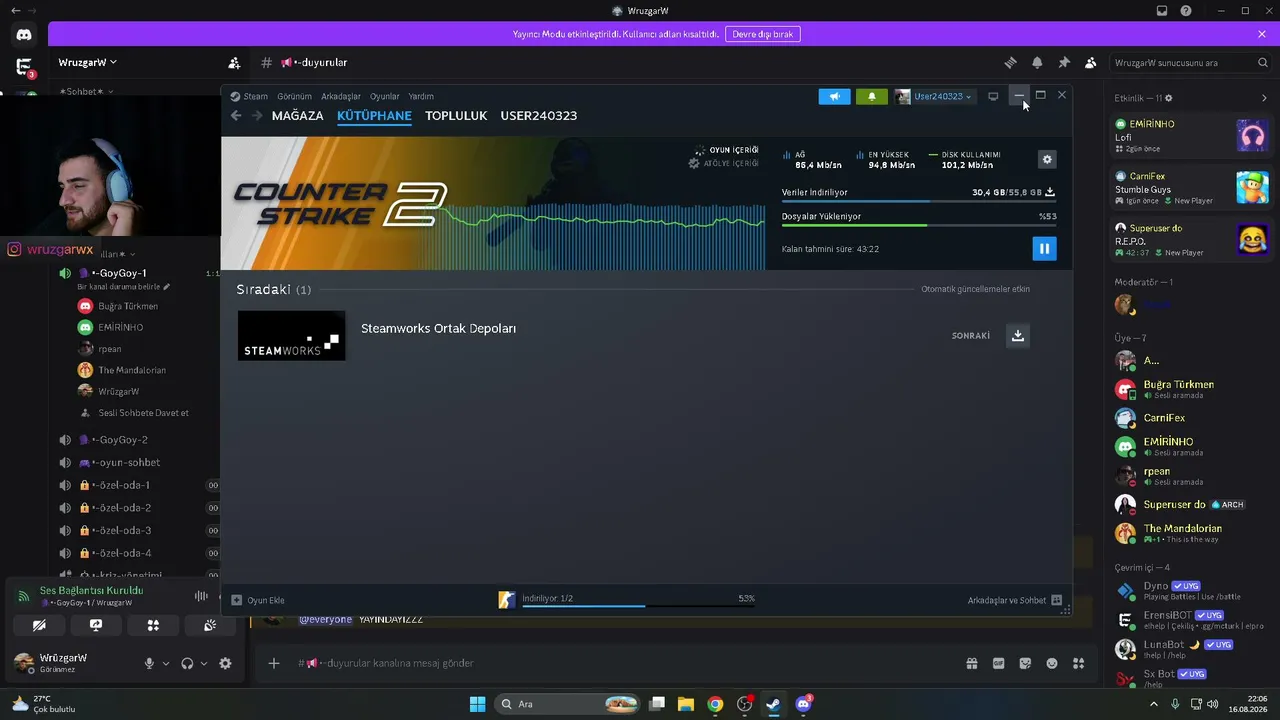Switch Steam to Big Picture mode
Image resolution: width=1280 pixels, height=720 pixels.
point(993,96)
